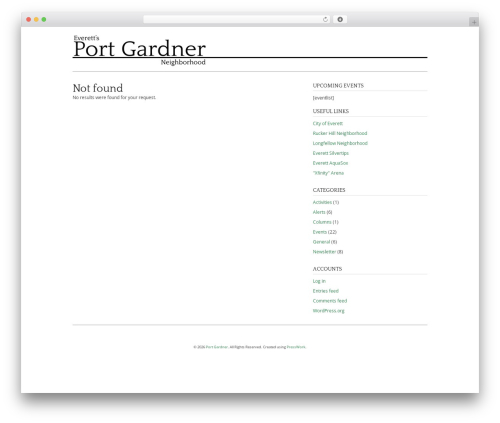This screenshot has height=423, width=500.
Task: Click the Neighborhood subtitle text
Action: point(183,62)
